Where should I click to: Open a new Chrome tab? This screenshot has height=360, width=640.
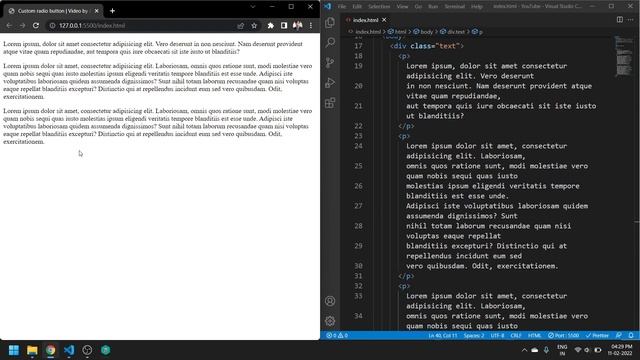pos(112,11)
